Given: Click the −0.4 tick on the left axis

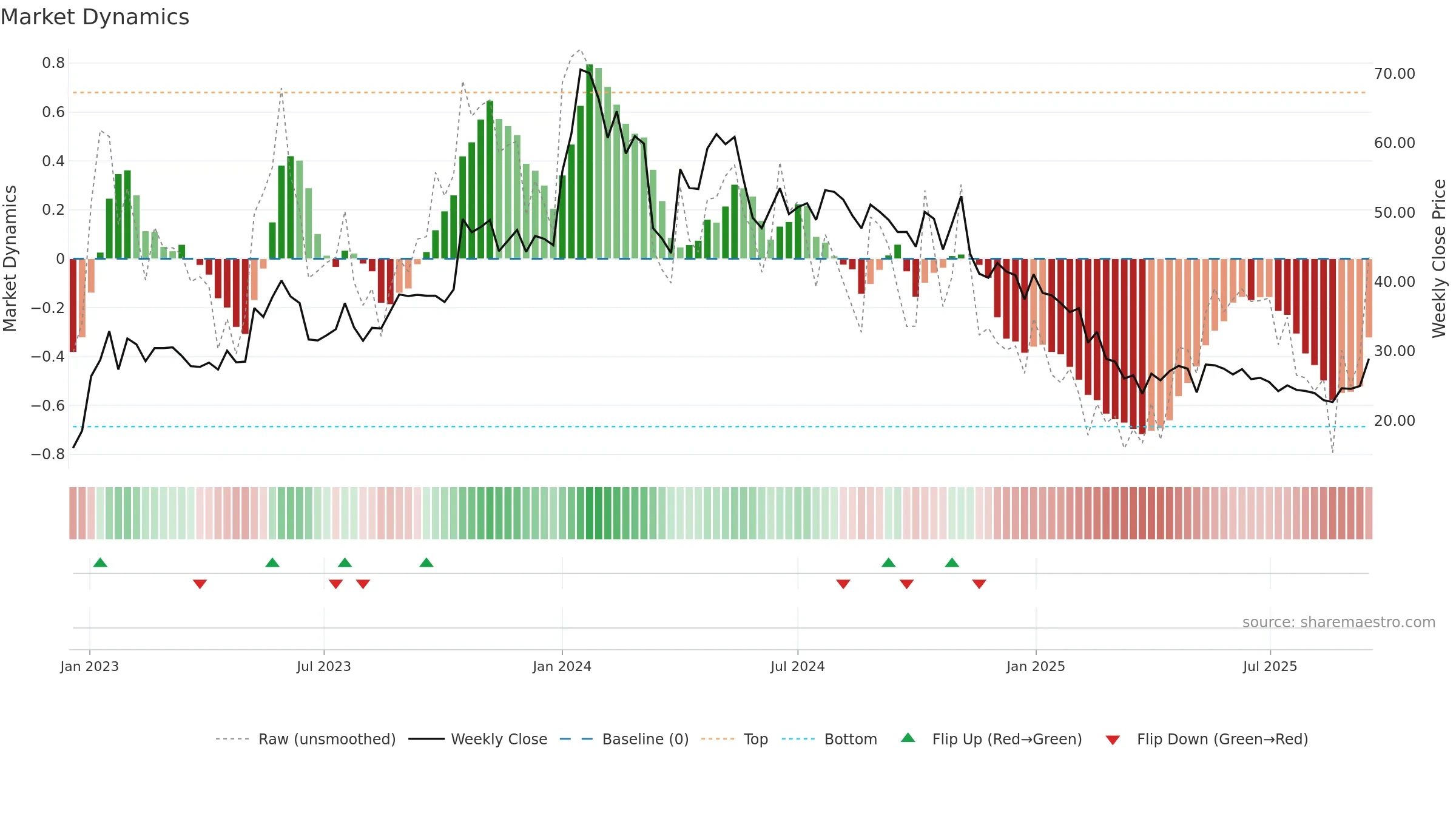Looking at the screenshot, I should point(48,356).
